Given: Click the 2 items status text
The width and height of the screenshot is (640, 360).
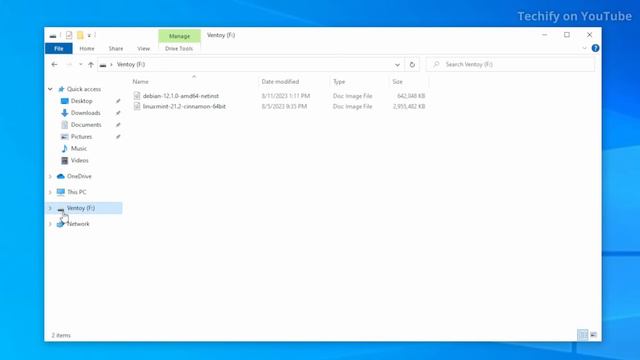Looking at the screenshot, I should [61, 336].
